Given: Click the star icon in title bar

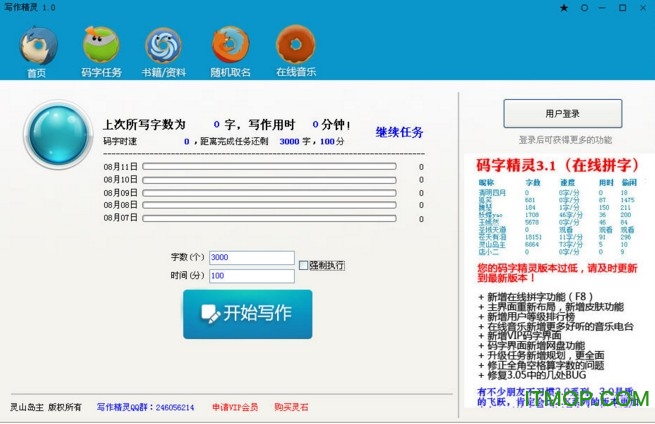Looking at the screenshot, I should pos(565,8).
